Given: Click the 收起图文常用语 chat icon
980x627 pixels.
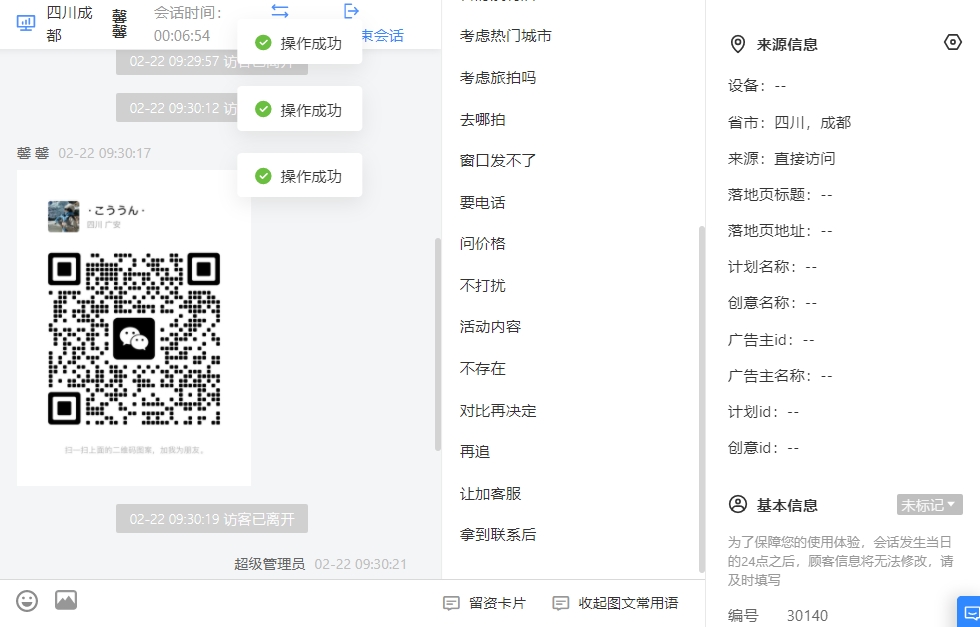Looking at the screenshot, I should point(561,603).
